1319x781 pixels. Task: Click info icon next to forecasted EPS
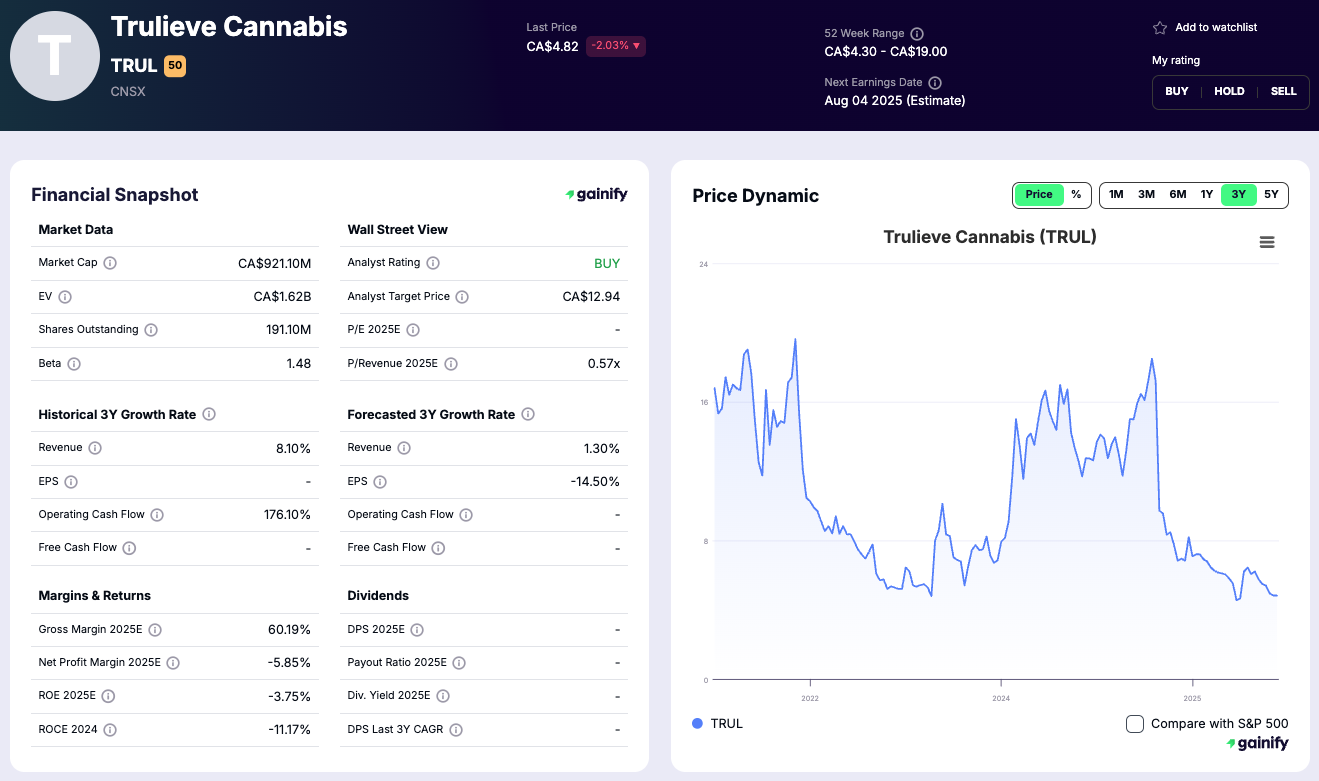(380, 482)
